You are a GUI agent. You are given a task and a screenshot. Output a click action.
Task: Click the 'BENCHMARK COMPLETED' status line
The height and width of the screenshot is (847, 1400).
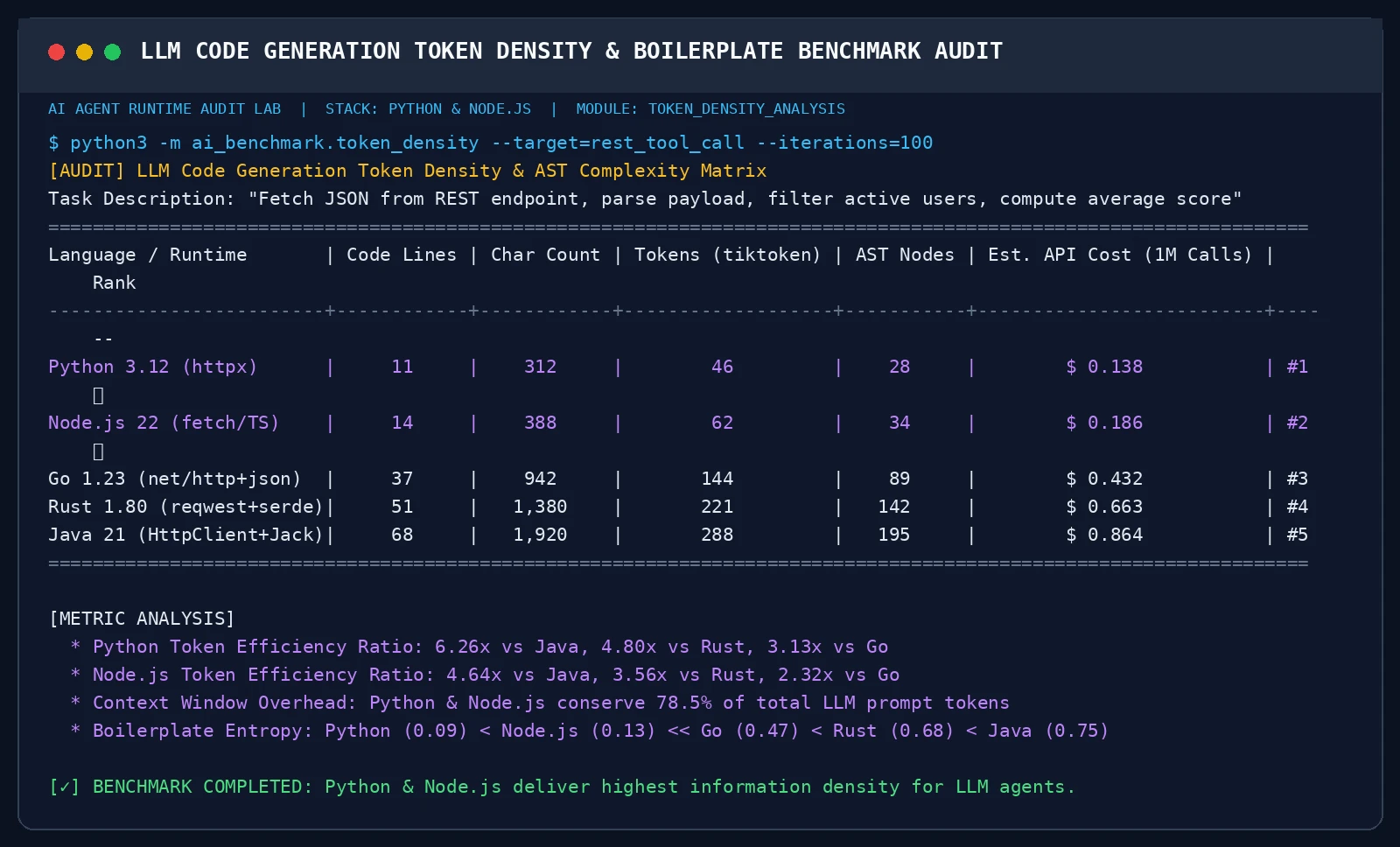click(562, 787)
